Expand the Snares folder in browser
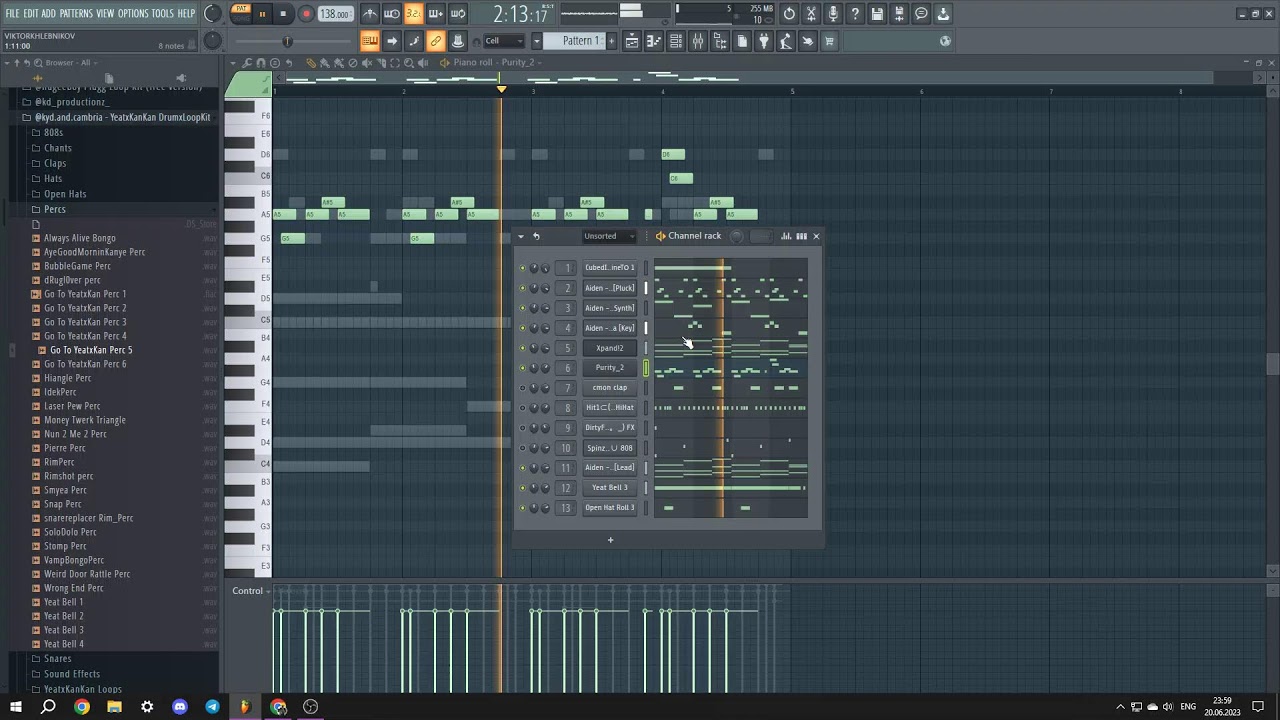This screenshot has height=720, width=1280. [x=58, y=659]
